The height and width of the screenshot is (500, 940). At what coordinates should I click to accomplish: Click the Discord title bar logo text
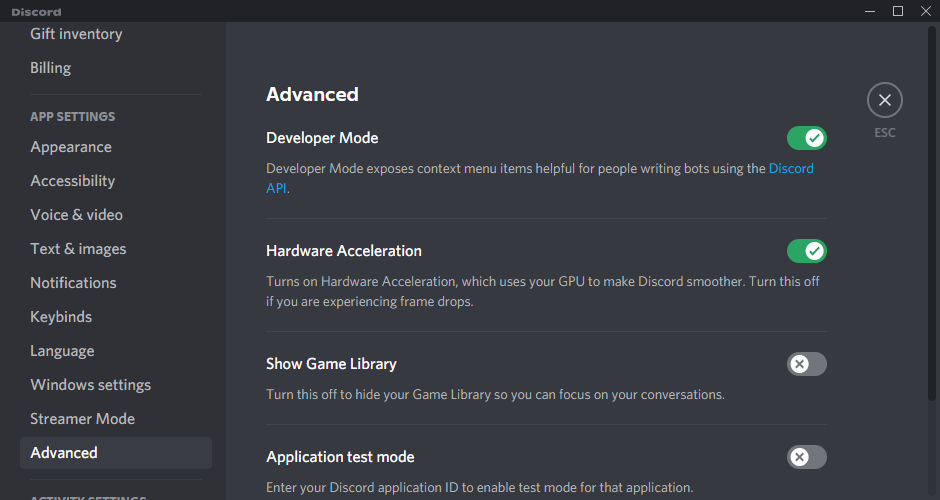click(36, 12)
